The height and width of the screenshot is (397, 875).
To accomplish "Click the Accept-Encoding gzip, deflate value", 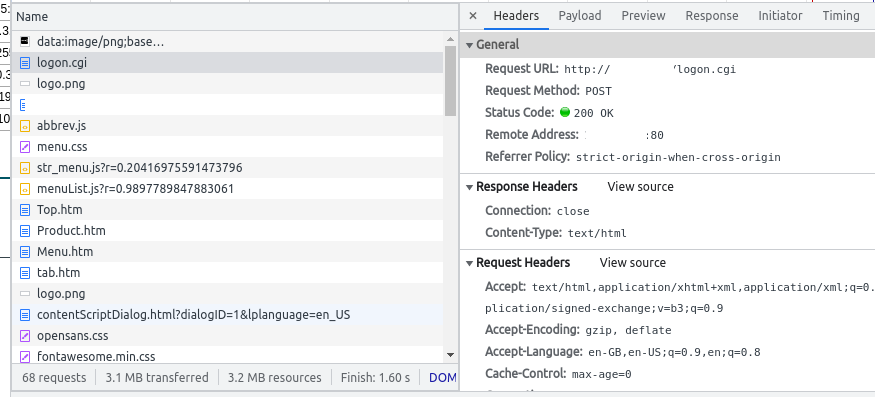I will [x=628, y=331].
